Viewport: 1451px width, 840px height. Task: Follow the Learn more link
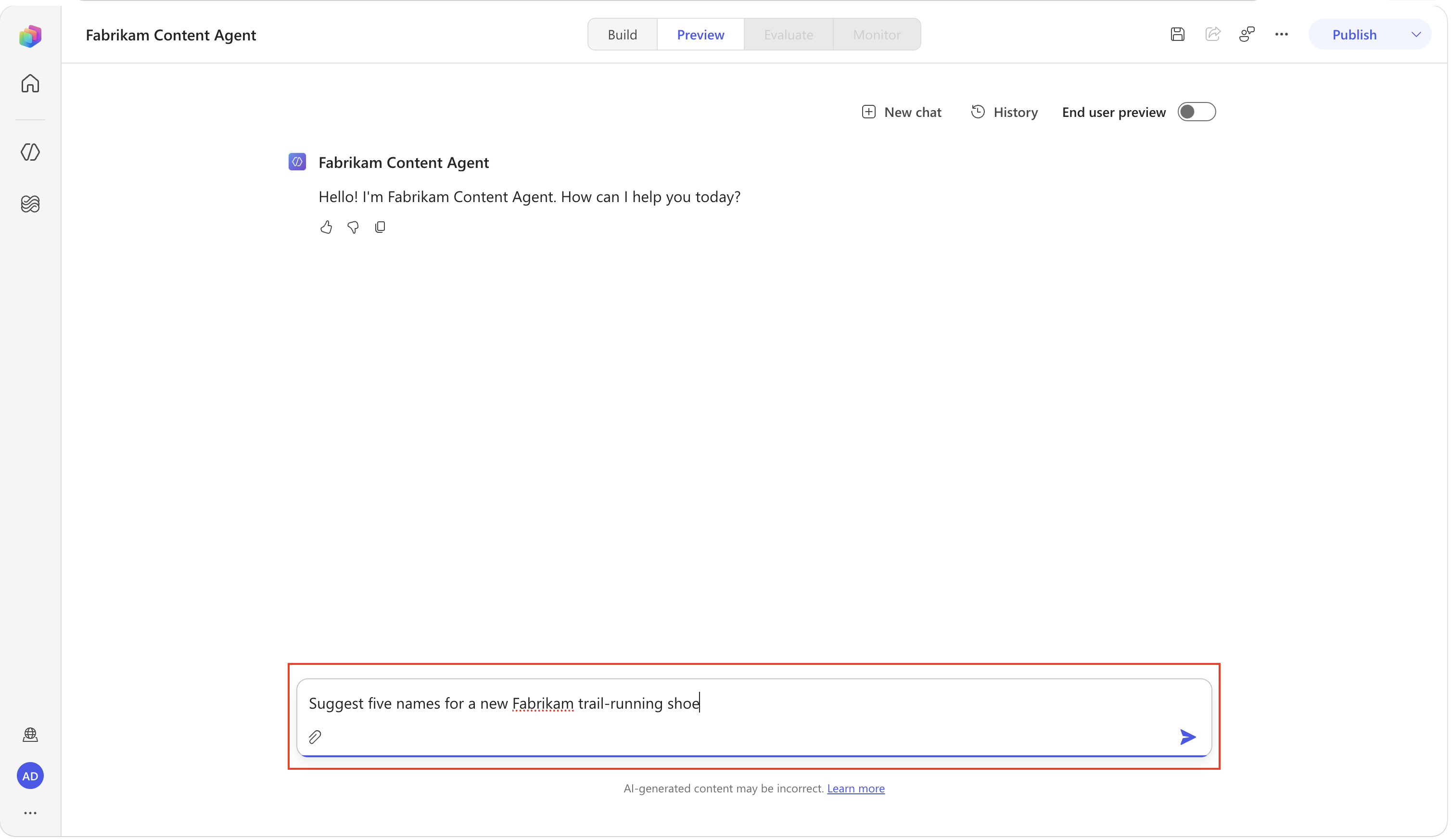[x=855, y=788]
